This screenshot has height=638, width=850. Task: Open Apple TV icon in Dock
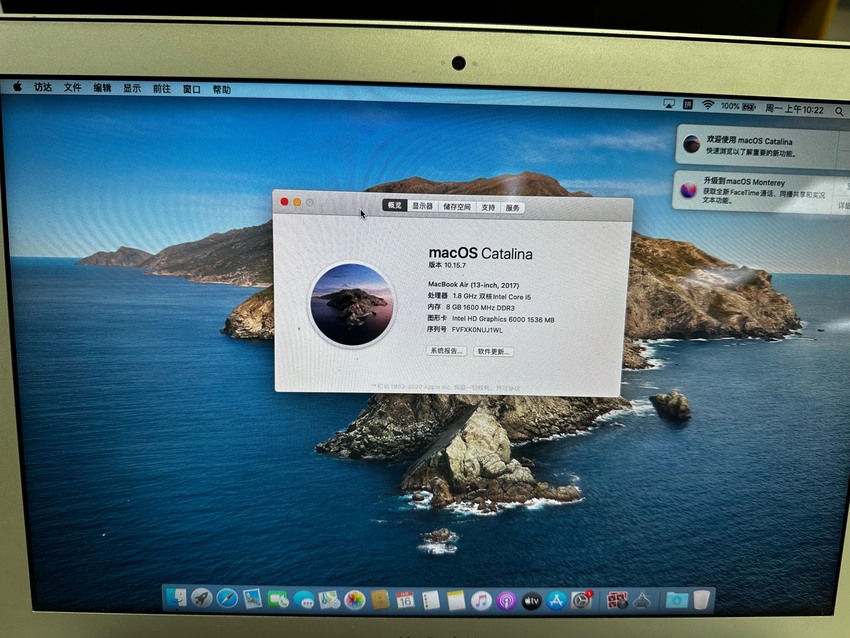point(532,601)
